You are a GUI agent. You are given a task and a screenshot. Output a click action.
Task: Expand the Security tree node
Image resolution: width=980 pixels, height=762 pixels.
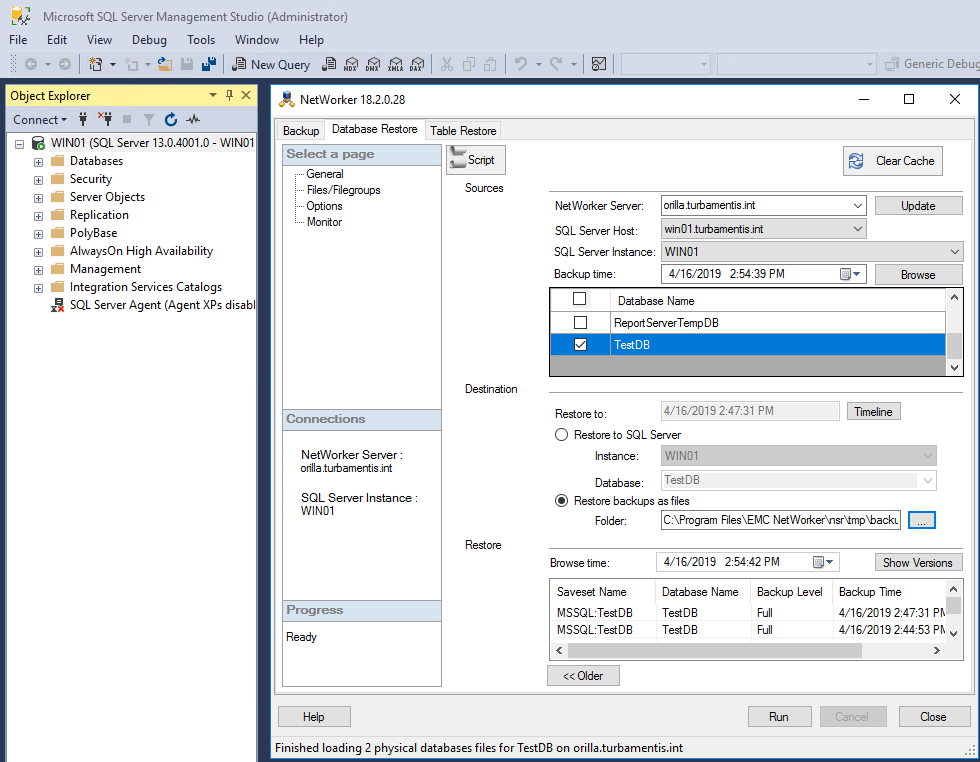point(39,180)
